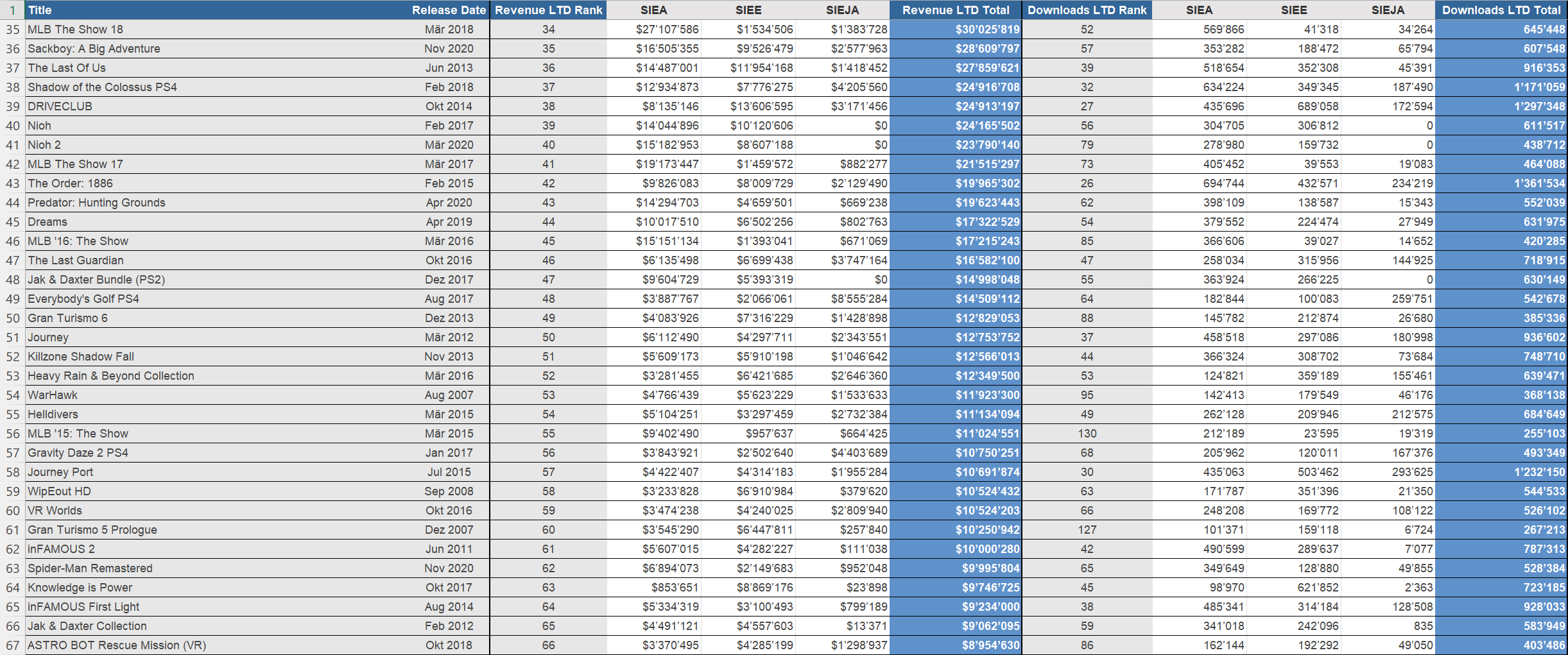Select SIEJA revenue $8'555'284
1568x655 pixels.
tap(843, 299)
